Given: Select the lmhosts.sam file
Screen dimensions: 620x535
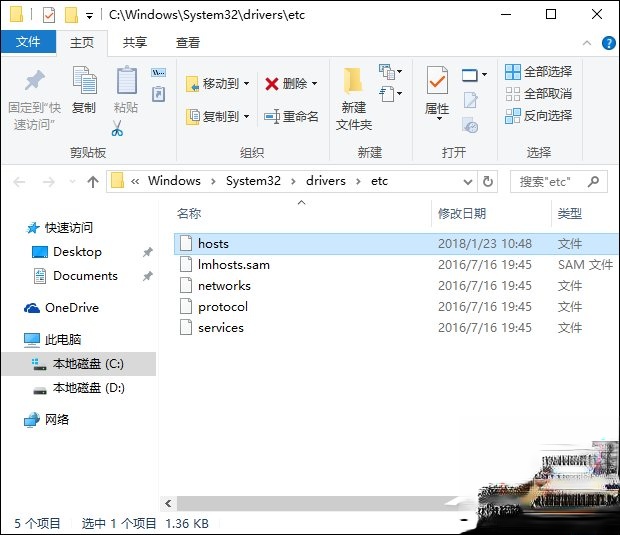Looking at the screenshot, I should (396, 265).
